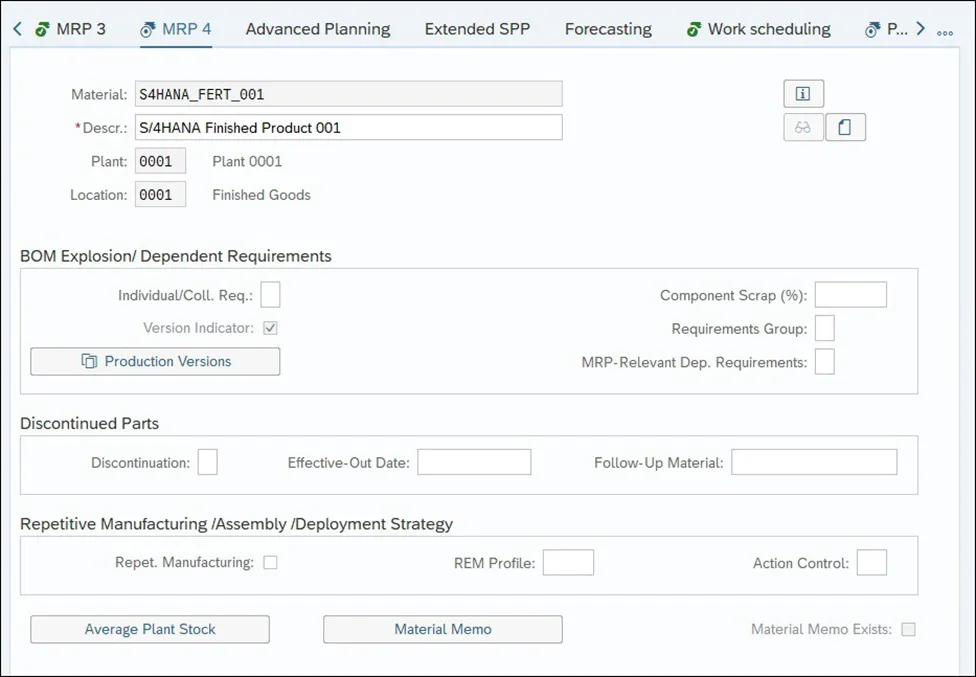Click into the Effective-Out Date field
The image size is (976, 677).
tap(474, 462)
